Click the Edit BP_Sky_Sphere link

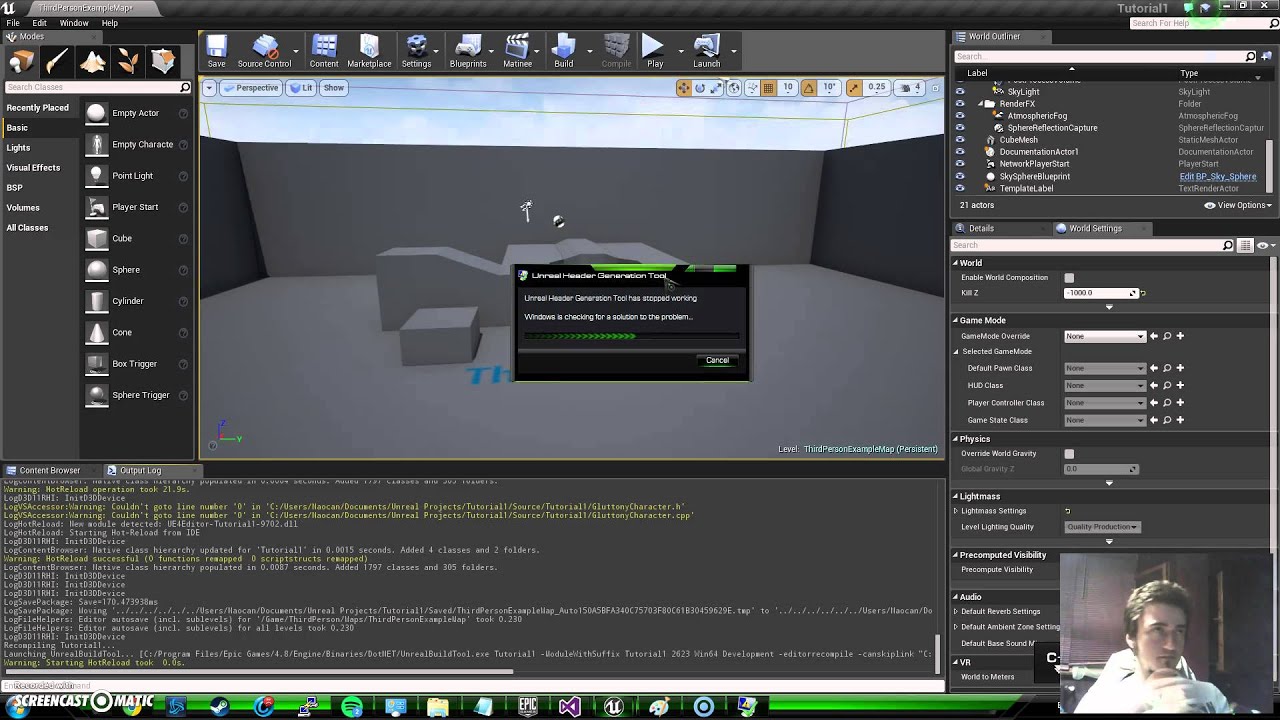pyautogui.click(x=1217, y=176)
